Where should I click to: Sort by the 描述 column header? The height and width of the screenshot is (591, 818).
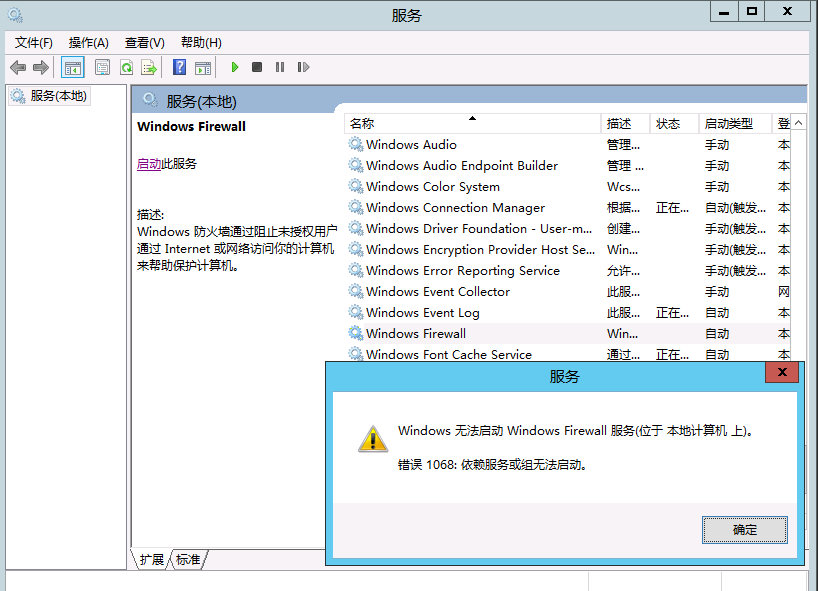pos(625,124)
